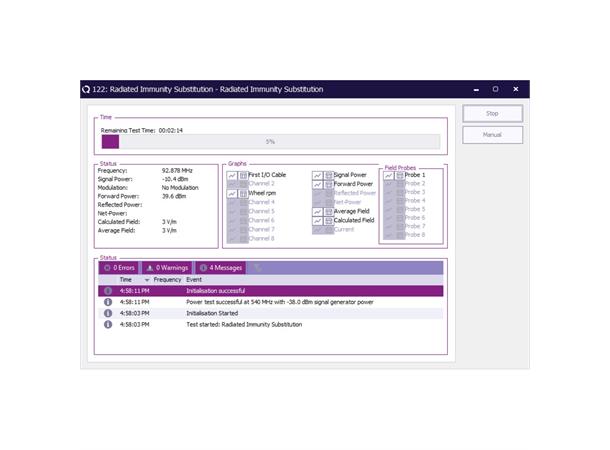Click the table icon beside Calculated Field
This screenshot has width=610, height=450.
click(x=328, y=221)
